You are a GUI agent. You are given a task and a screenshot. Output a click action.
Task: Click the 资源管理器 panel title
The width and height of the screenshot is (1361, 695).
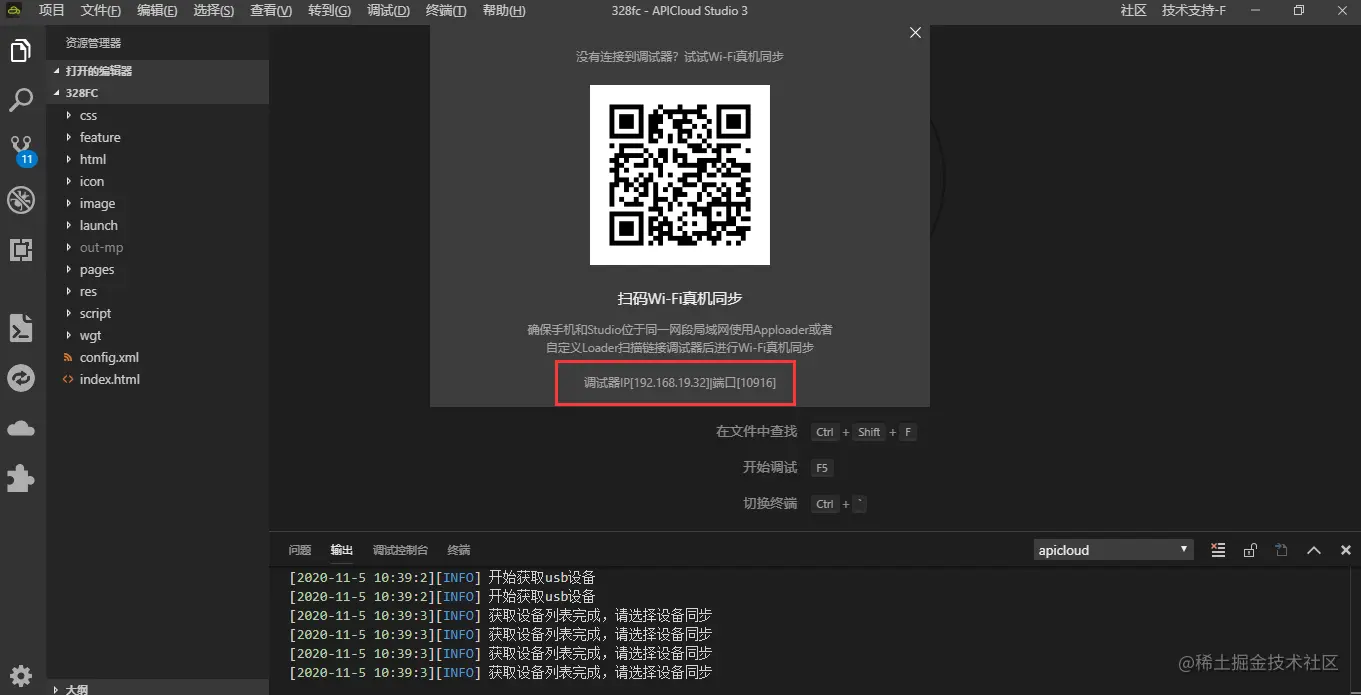pos(93,43)
